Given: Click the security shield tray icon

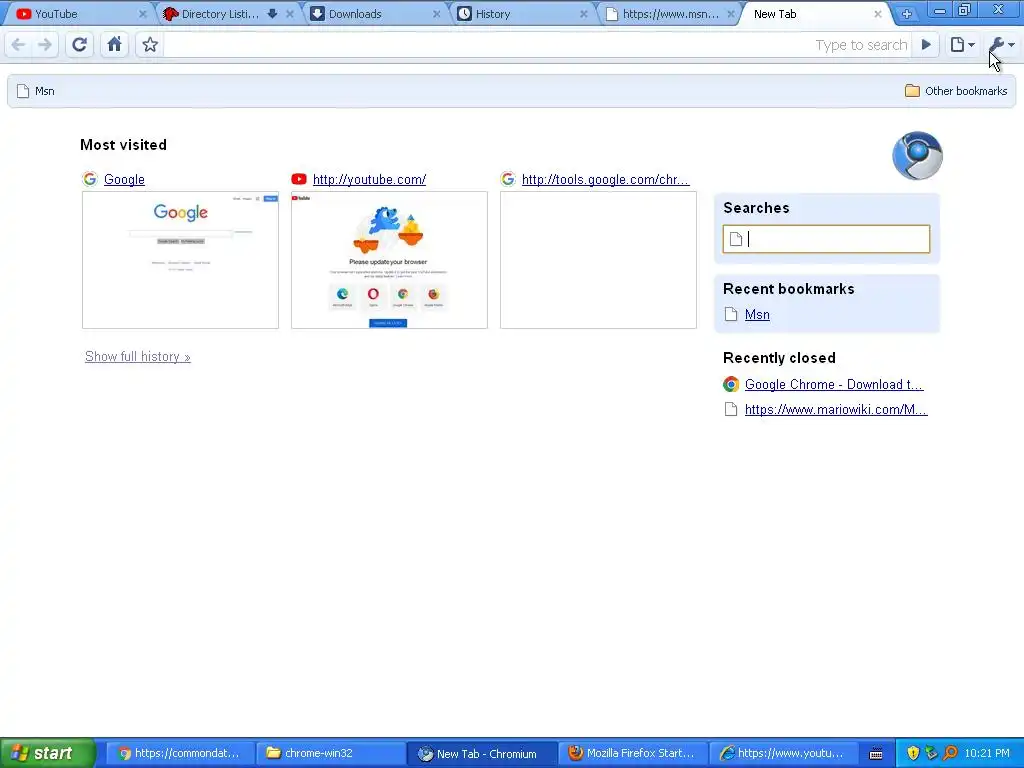Looking at the screenshot, I should pyautogui.click(x=913, y=753).
